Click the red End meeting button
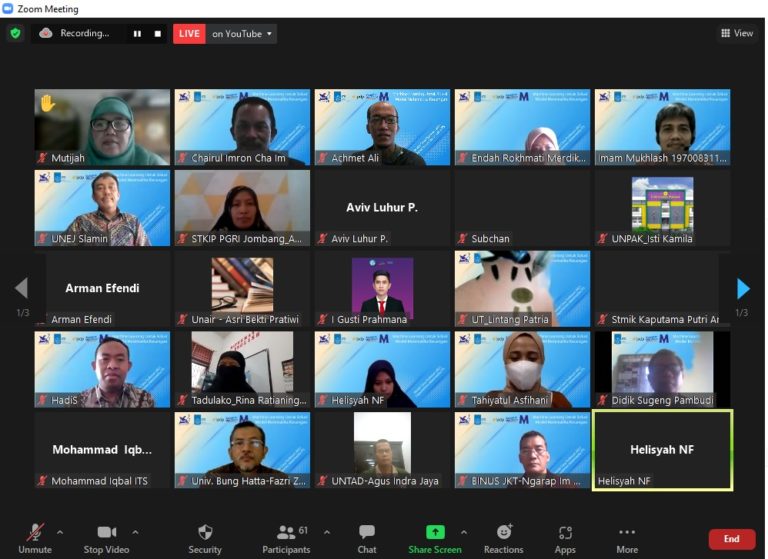The width and height of the screenshot is (768, 559). click(x=732, y=539)
